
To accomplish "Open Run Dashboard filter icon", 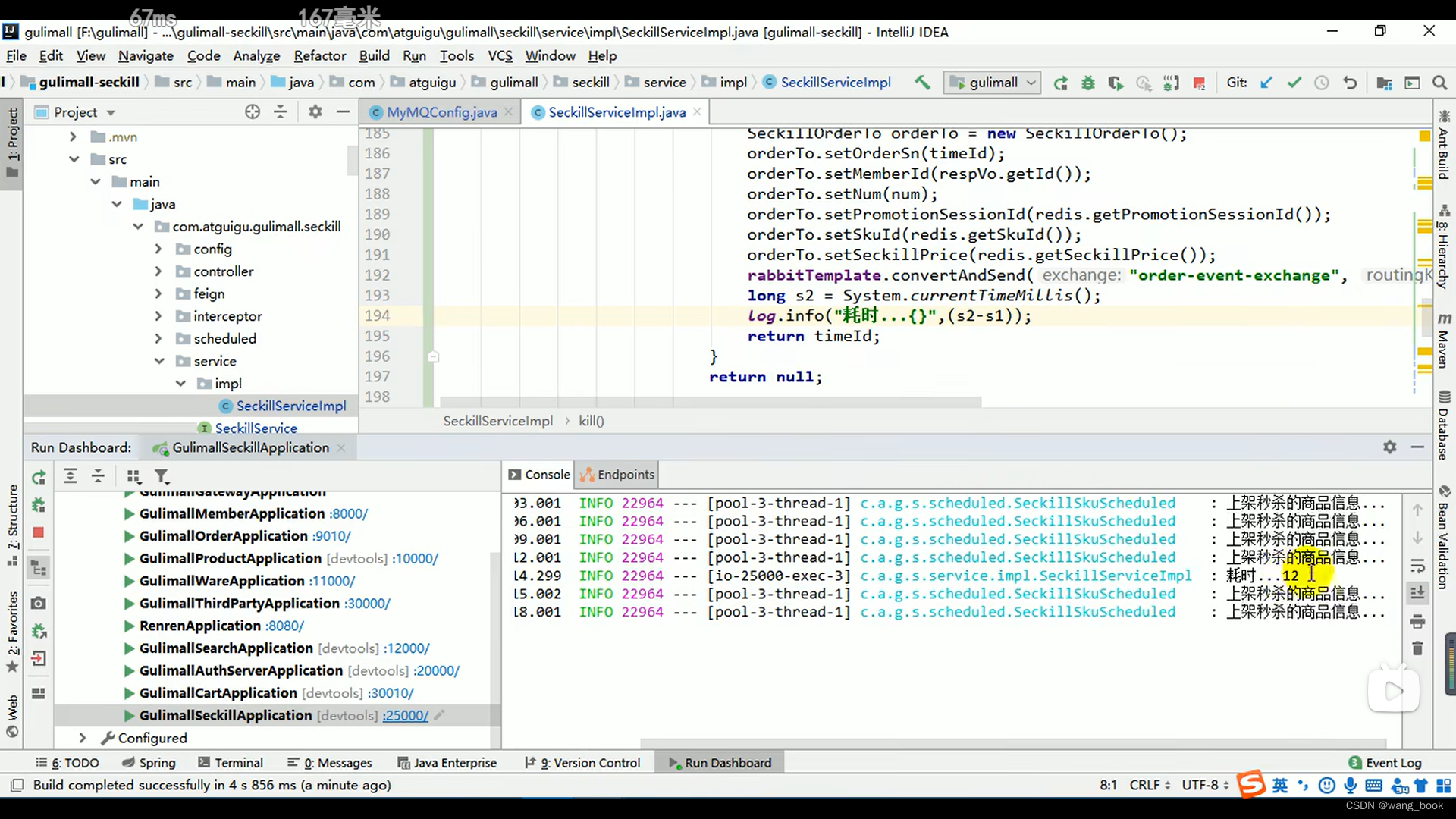I will point(162,476).
